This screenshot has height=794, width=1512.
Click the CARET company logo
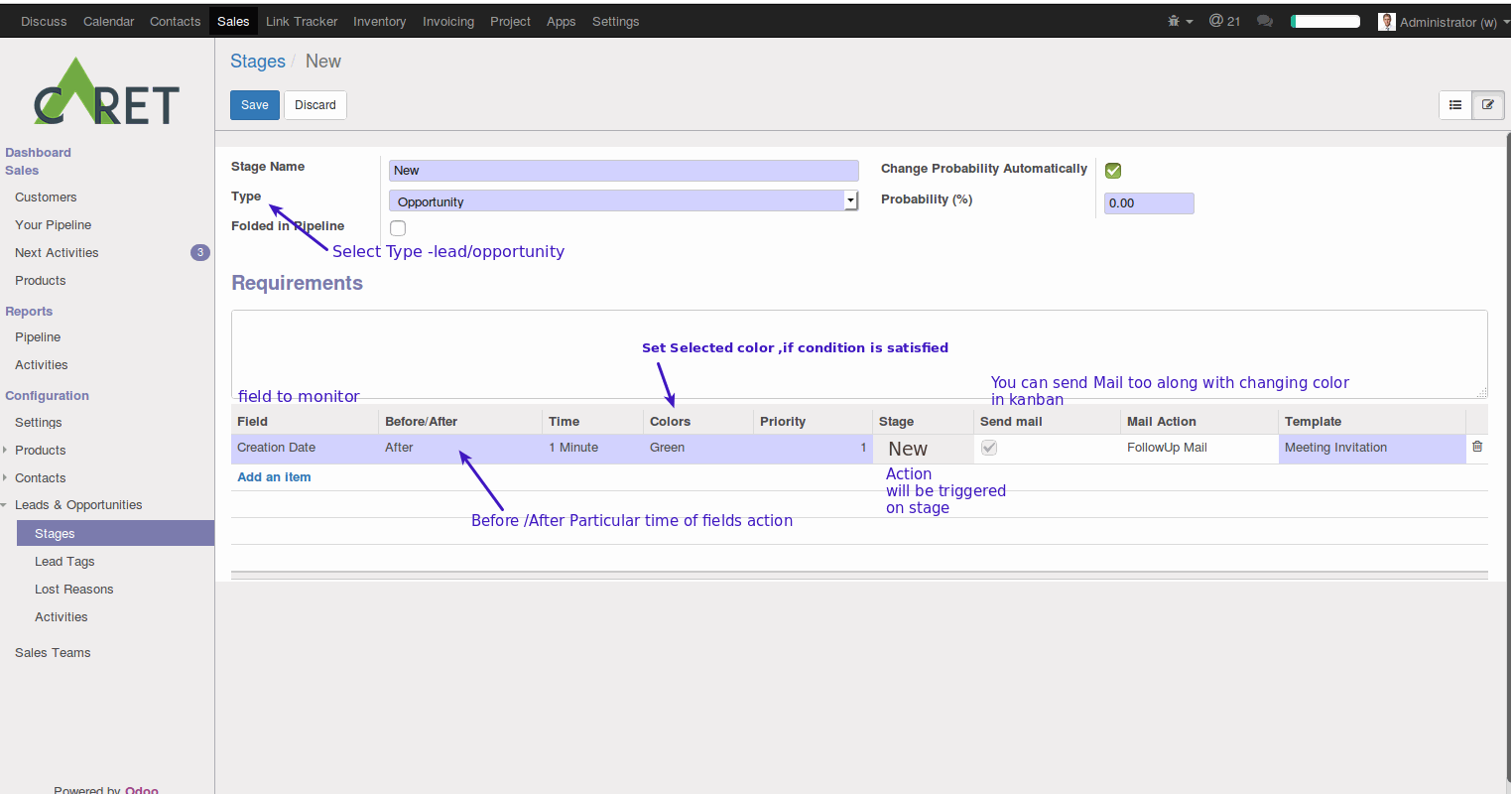coord(106,93)
